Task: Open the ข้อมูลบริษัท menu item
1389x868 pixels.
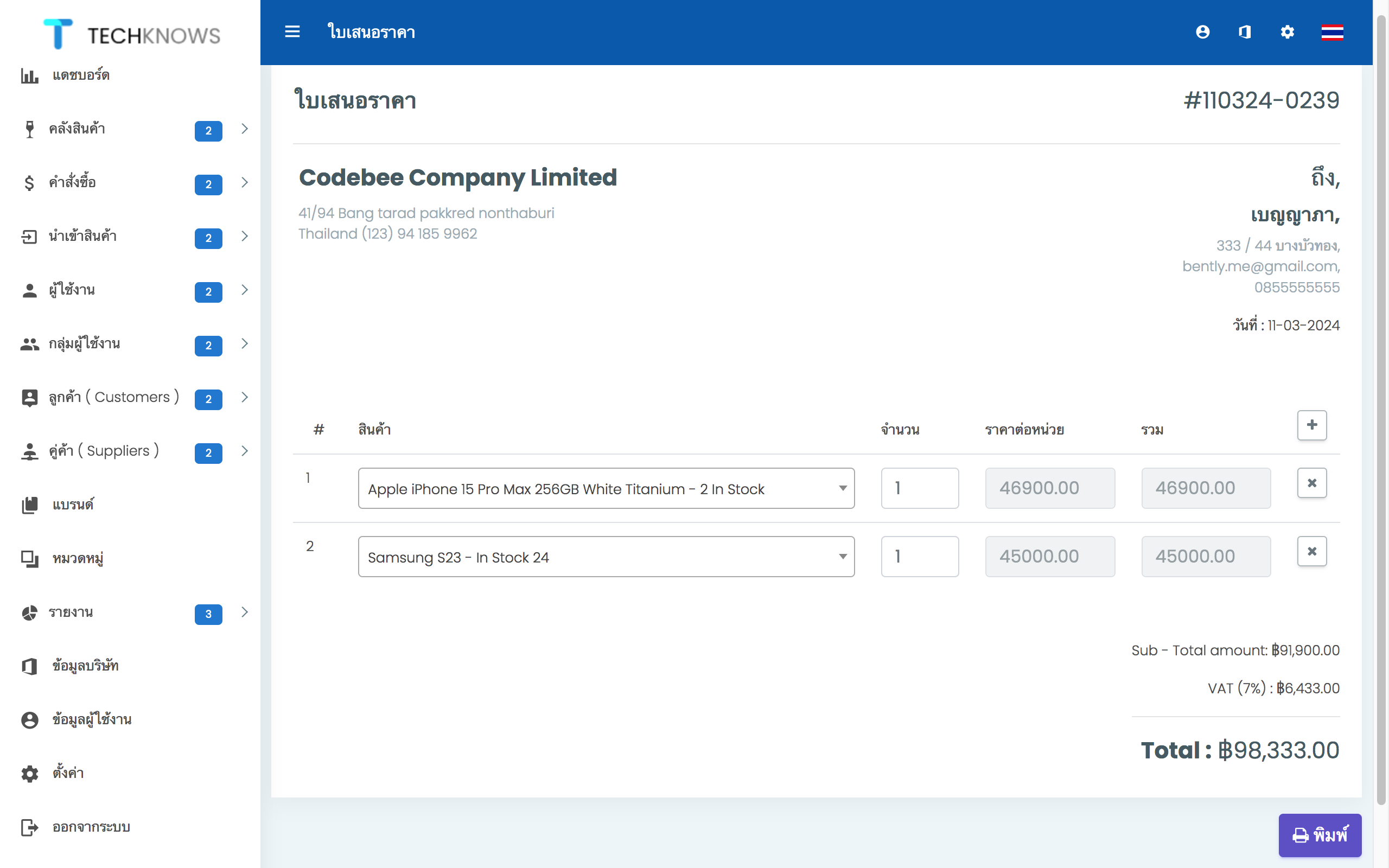Action: [x=85, y=666]
